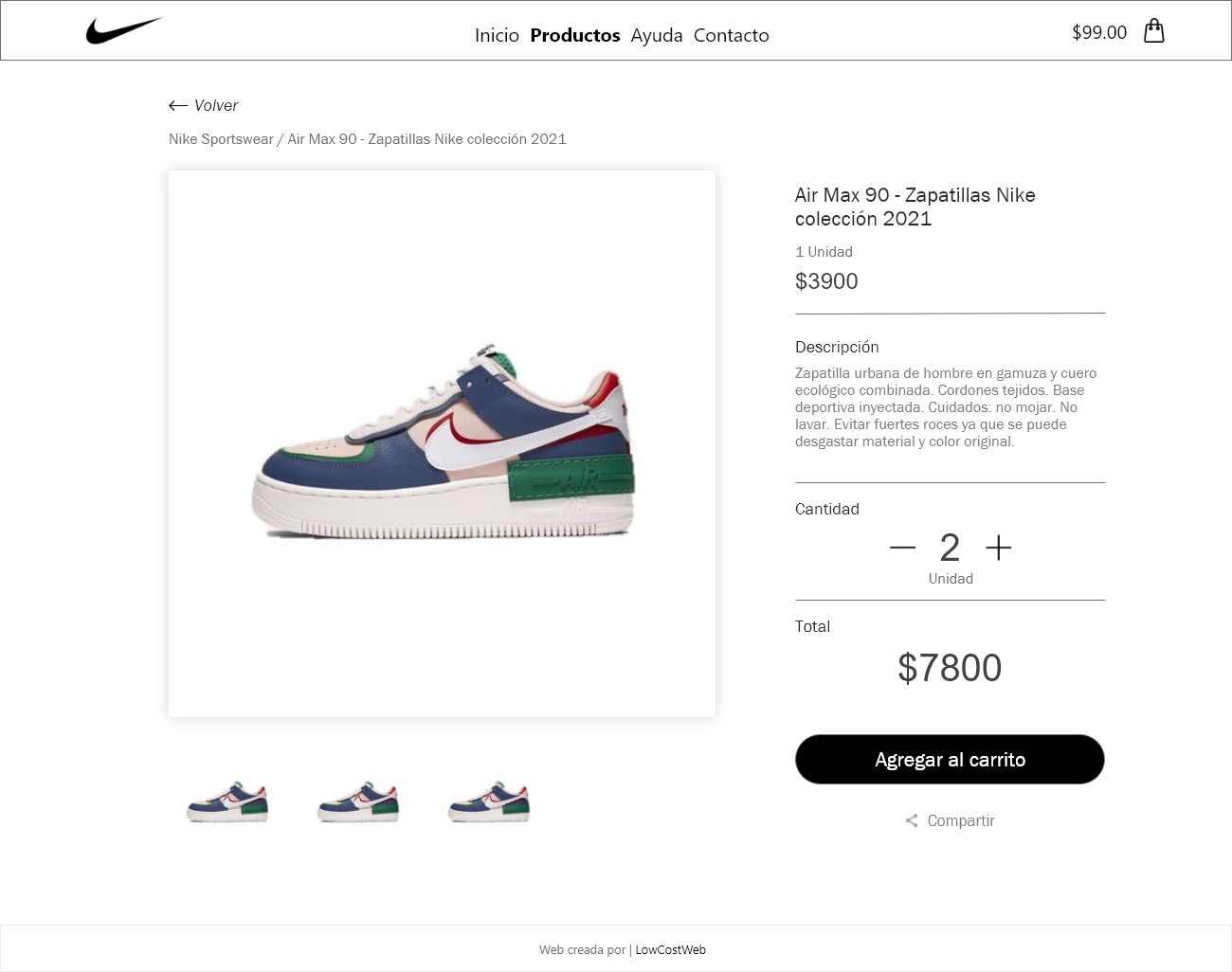Click the Nike swoosh logo
Image resolution: width=1232 pixels, height=972 pixels.
124,31
